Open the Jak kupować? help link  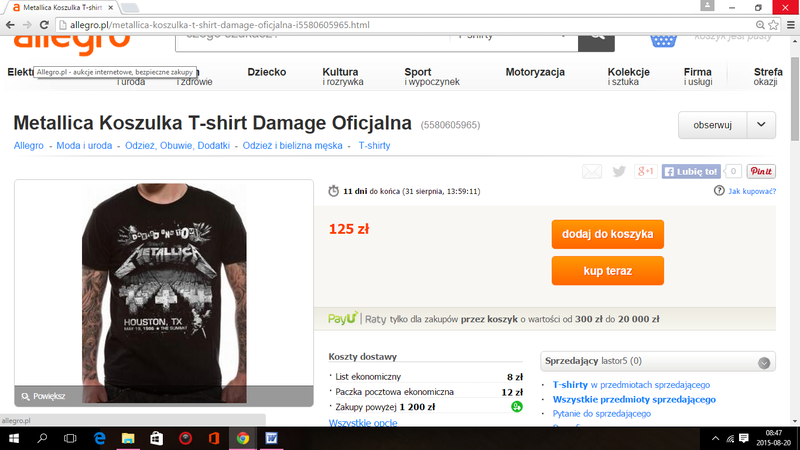click(x=752, y=191)
